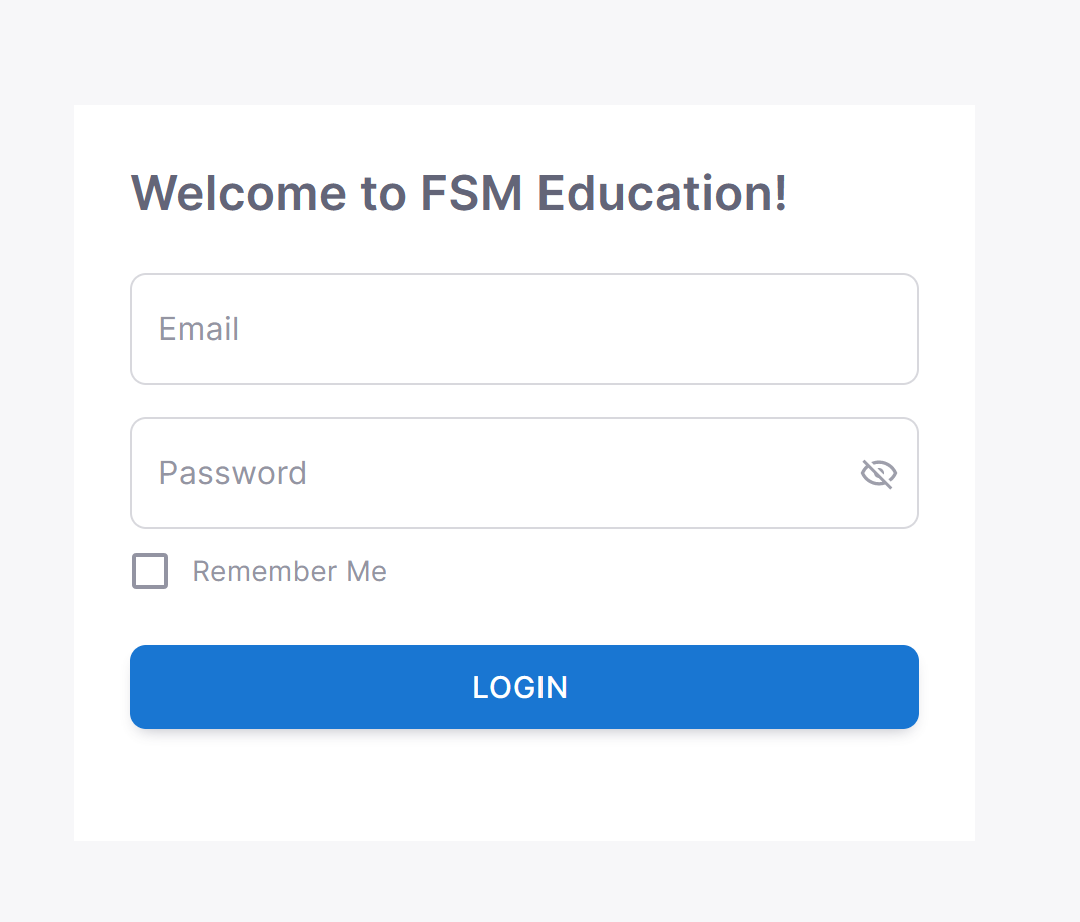Click the LOGIN text label
The image size is (1080, 922).
point(520,687)
